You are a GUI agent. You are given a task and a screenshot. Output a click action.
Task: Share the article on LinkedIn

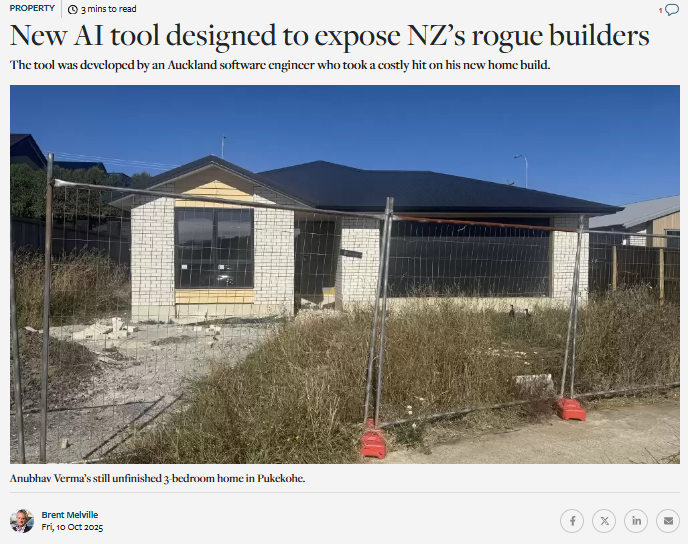click(636, 521)
